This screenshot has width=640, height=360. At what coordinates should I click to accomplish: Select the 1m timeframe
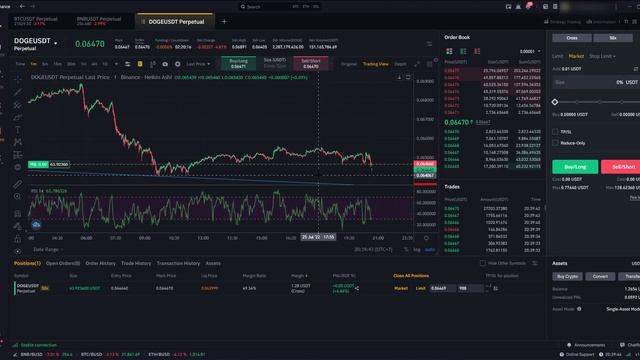click(x=33, y=64)
